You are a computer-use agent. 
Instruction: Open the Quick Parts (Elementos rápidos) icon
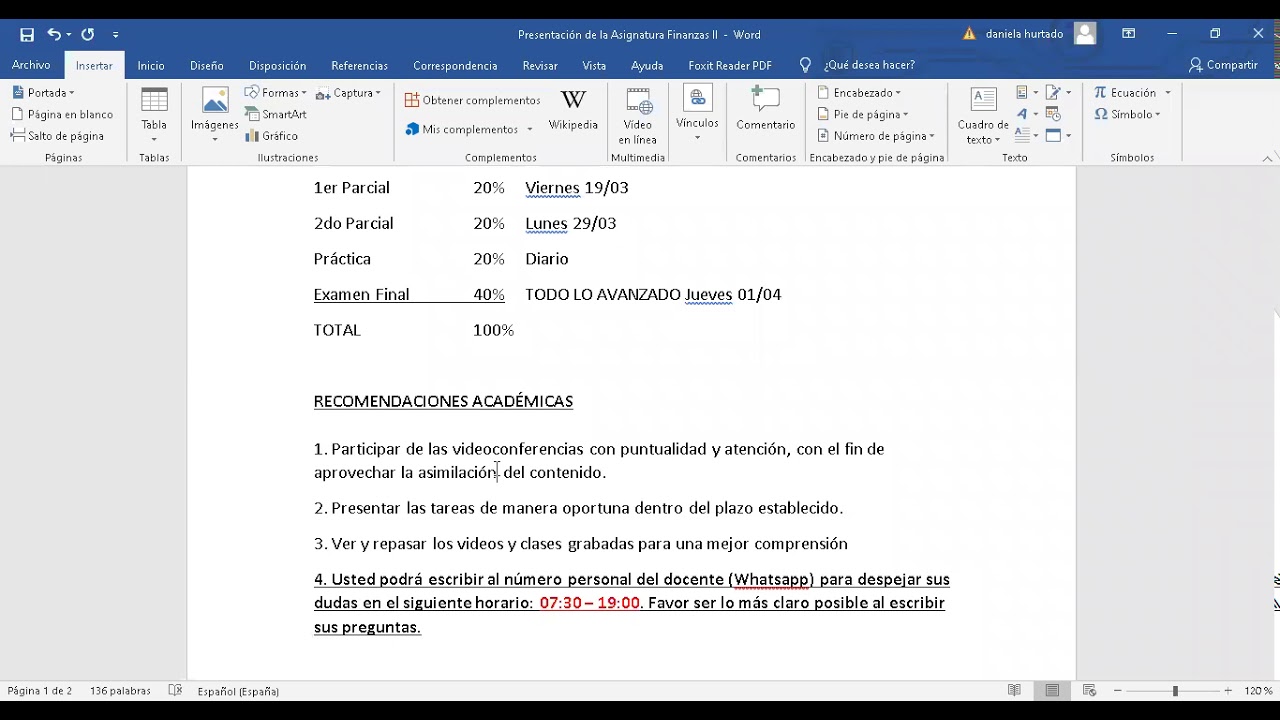(1027, 93)
